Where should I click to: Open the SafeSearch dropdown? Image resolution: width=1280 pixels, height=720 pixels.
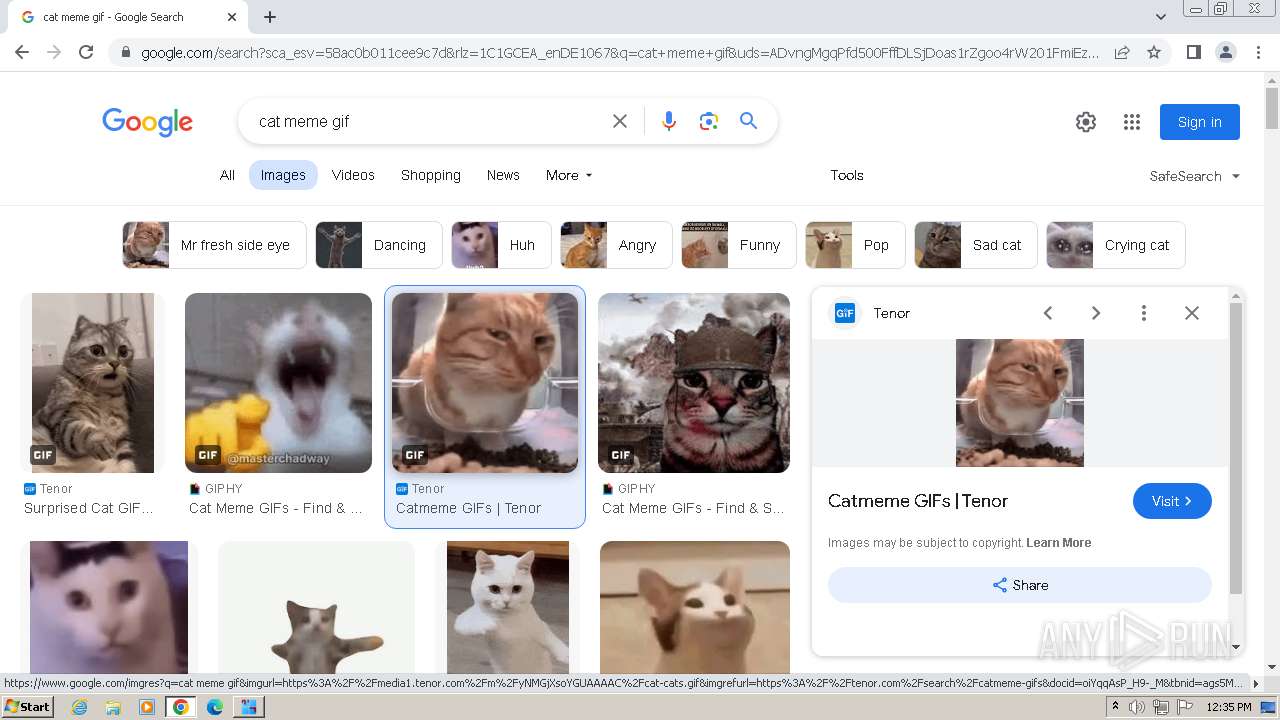1195,176
